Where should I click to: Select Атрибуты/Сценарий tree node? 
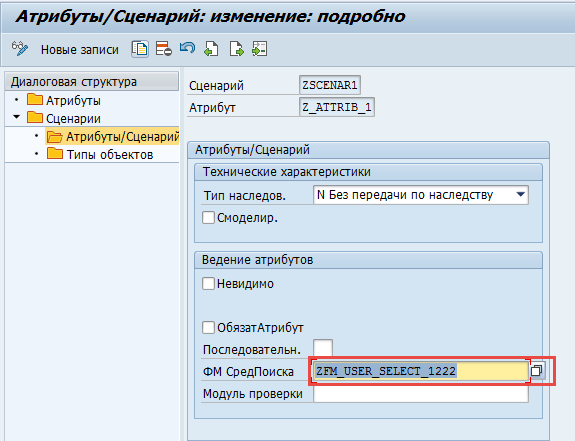(x=122, y=137)
